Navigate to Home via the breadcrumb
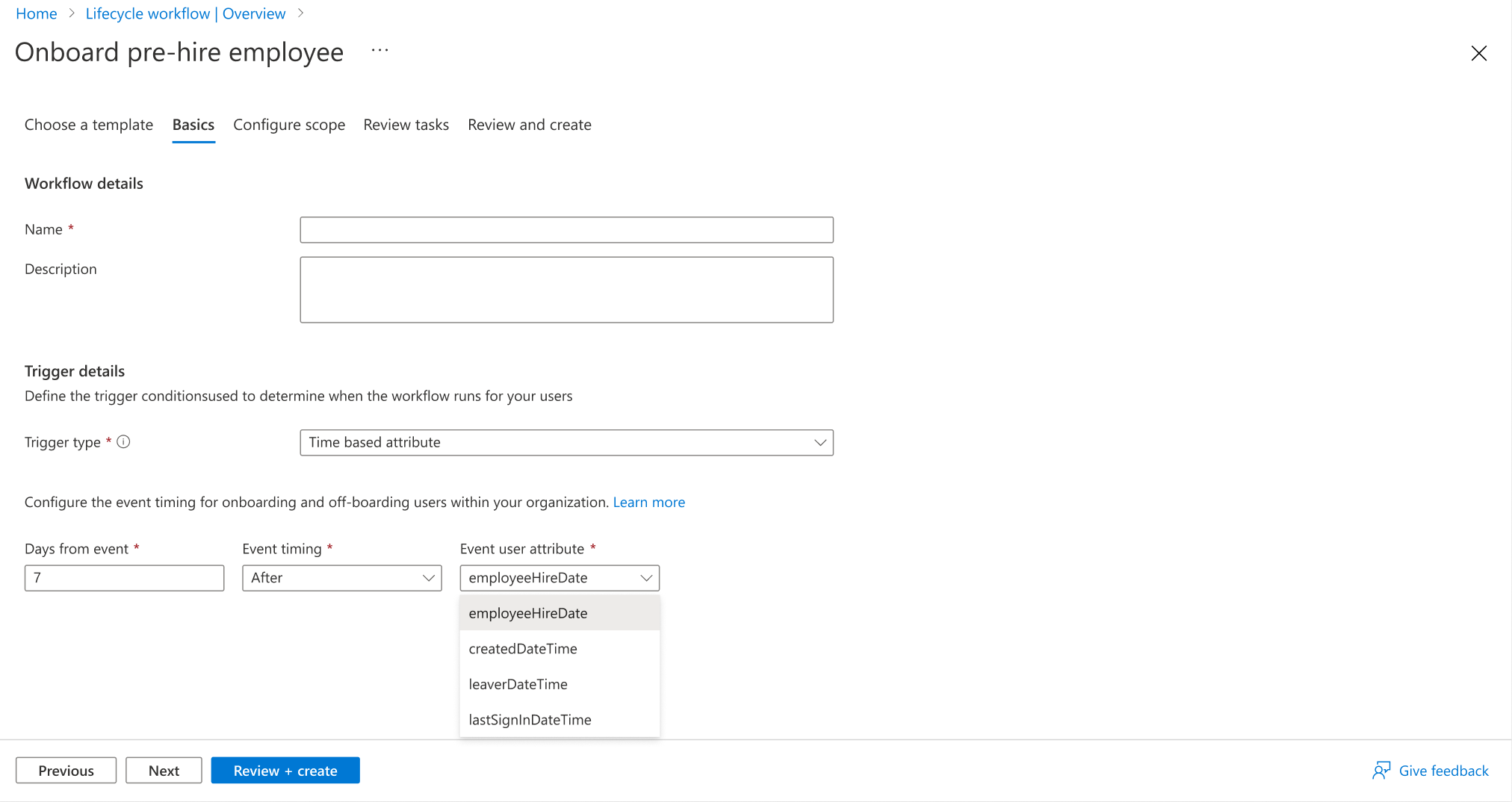 pyautogui.click(x=36, y=13)
